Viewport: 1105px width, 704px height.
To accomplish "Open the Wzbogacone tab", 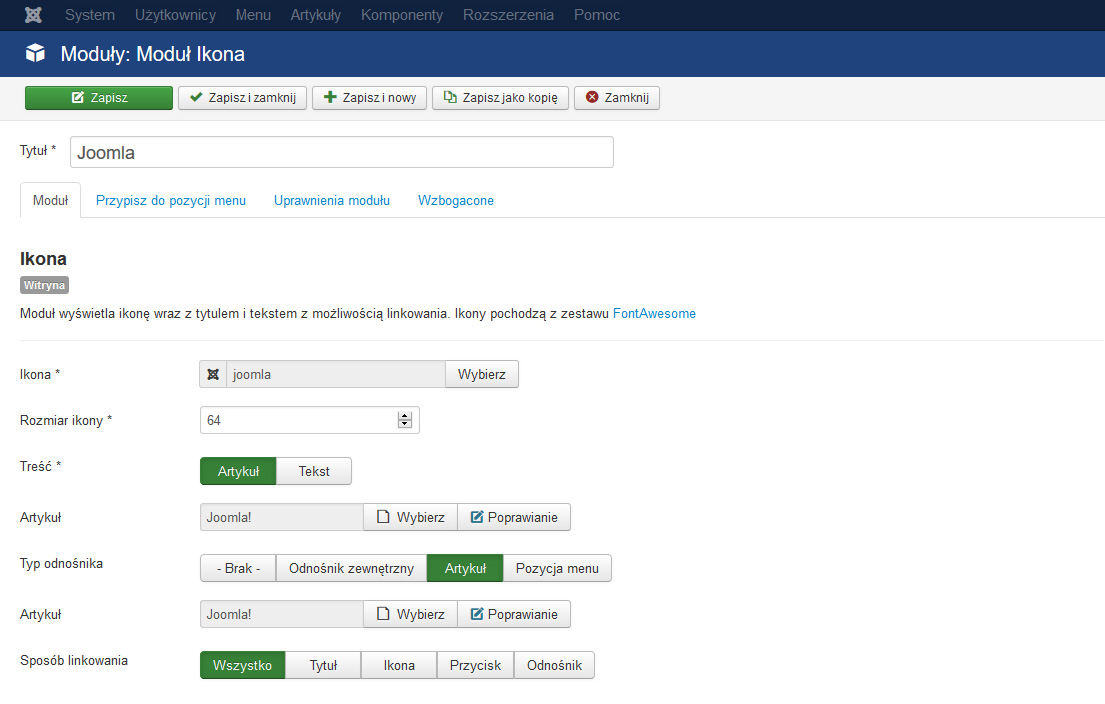I will tap(456, 200).
